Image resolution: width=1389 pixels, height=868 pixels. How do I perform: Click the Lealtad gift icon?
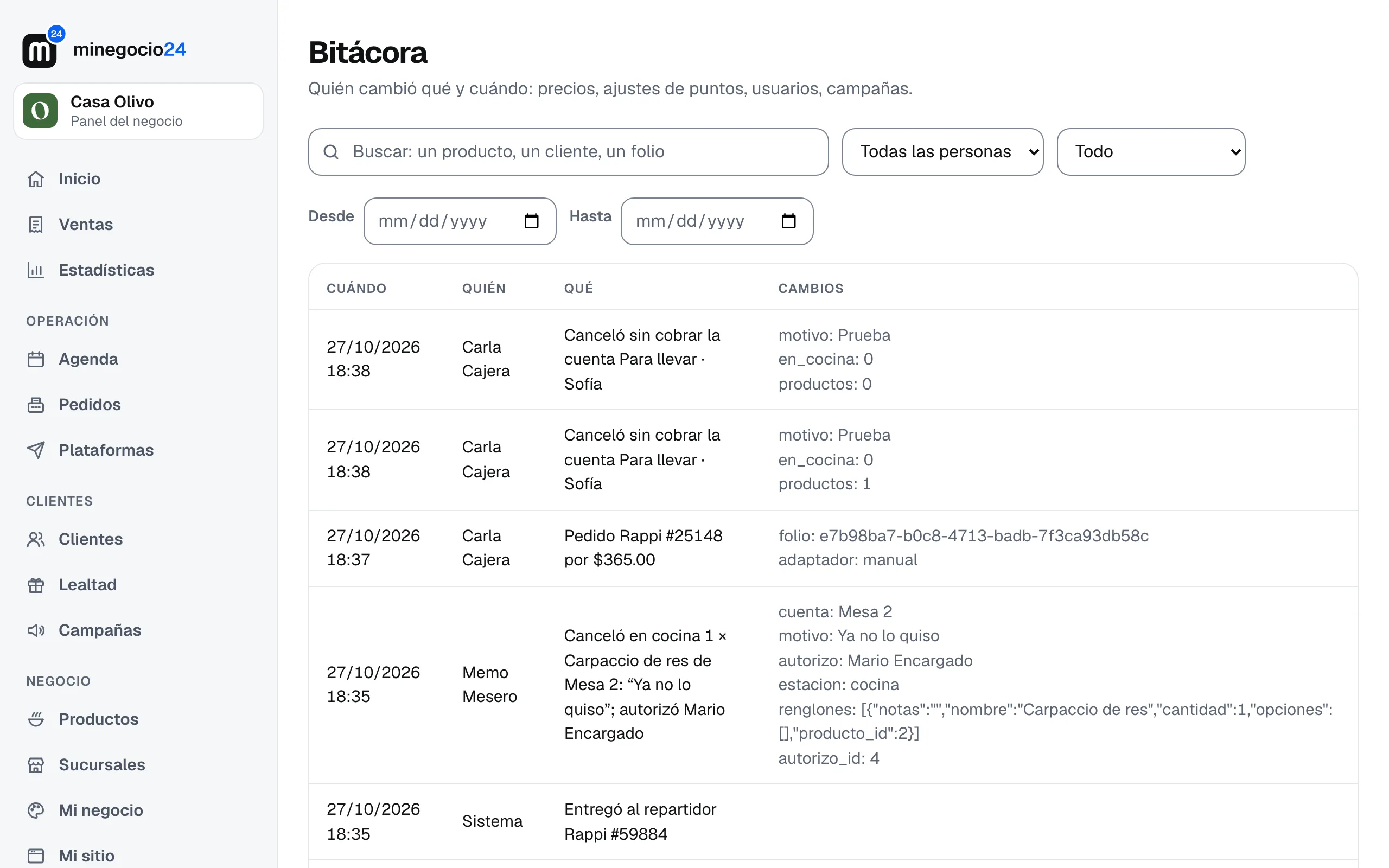(36, 585)
